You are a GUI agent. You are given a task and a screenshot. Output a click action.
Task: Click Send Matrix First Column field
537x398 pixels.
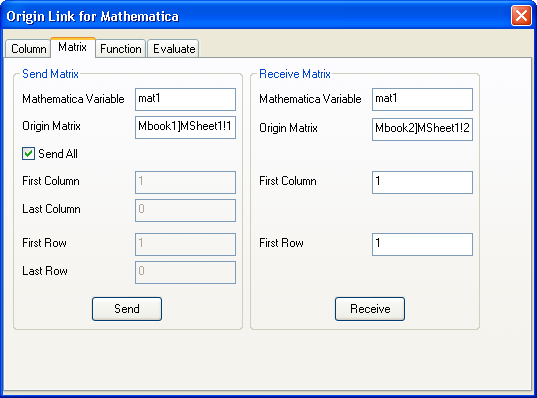(x=185, y=183)
